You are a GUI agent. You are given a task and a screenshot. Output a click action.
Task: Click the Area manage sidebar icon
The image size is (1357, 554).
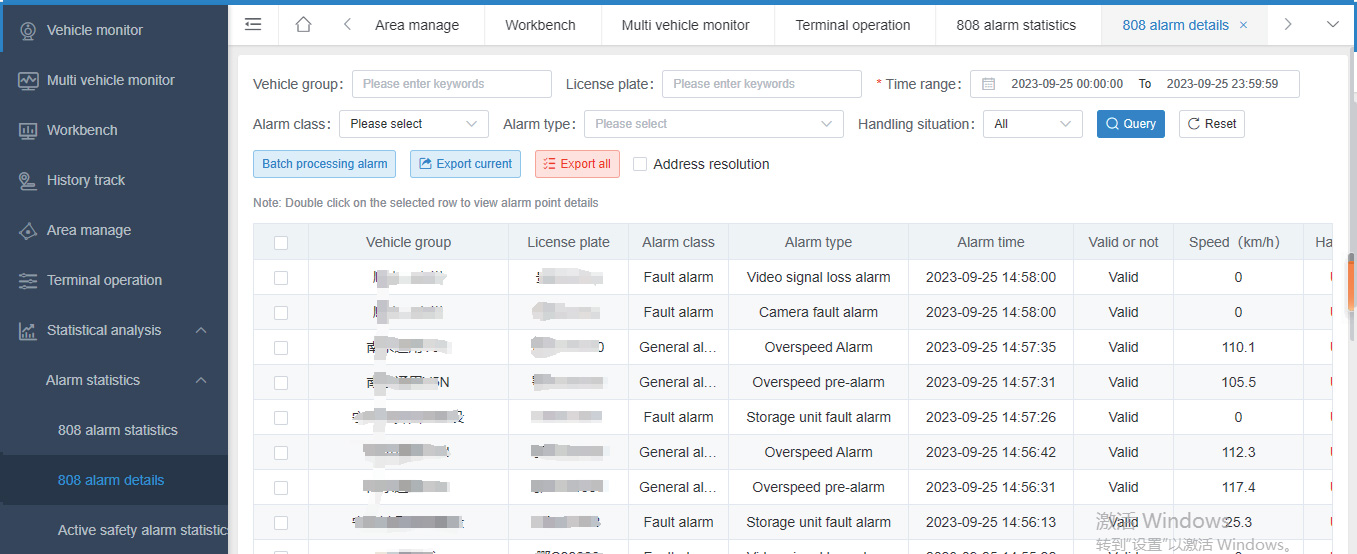(x=28, y=230)
